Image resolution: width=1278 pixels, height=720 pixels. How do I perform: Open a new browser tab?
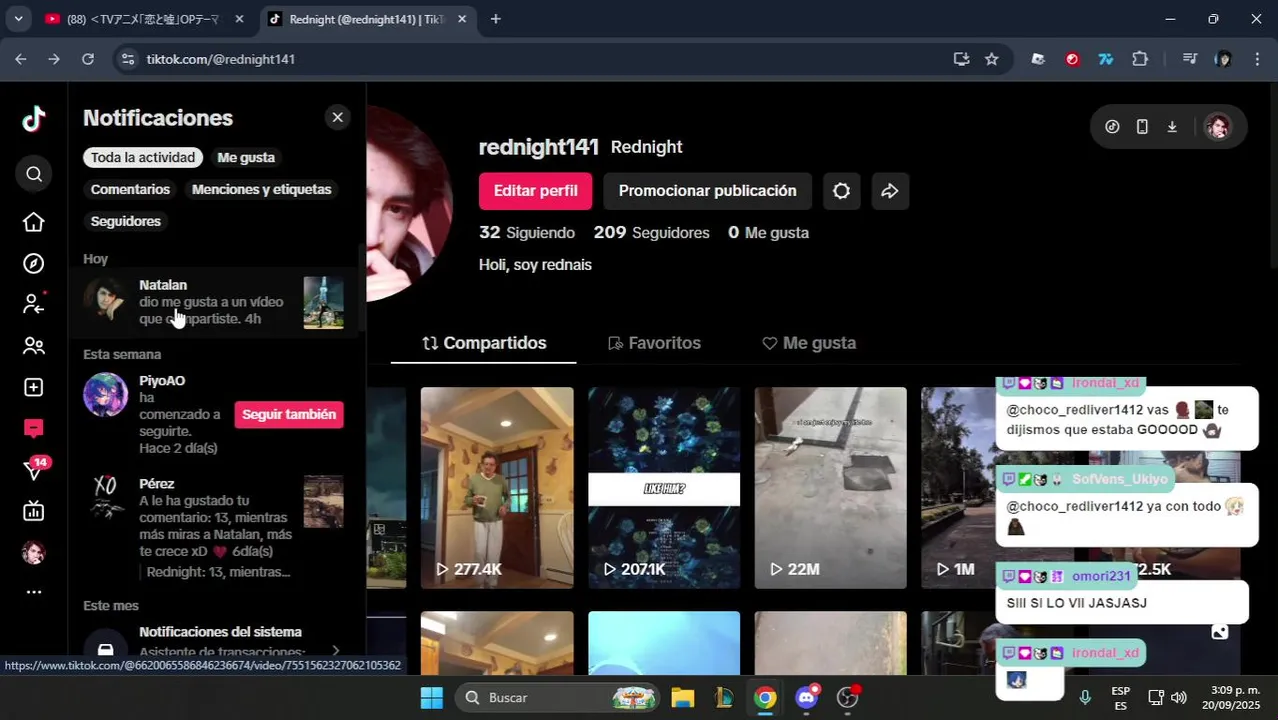tap(495, 19)
